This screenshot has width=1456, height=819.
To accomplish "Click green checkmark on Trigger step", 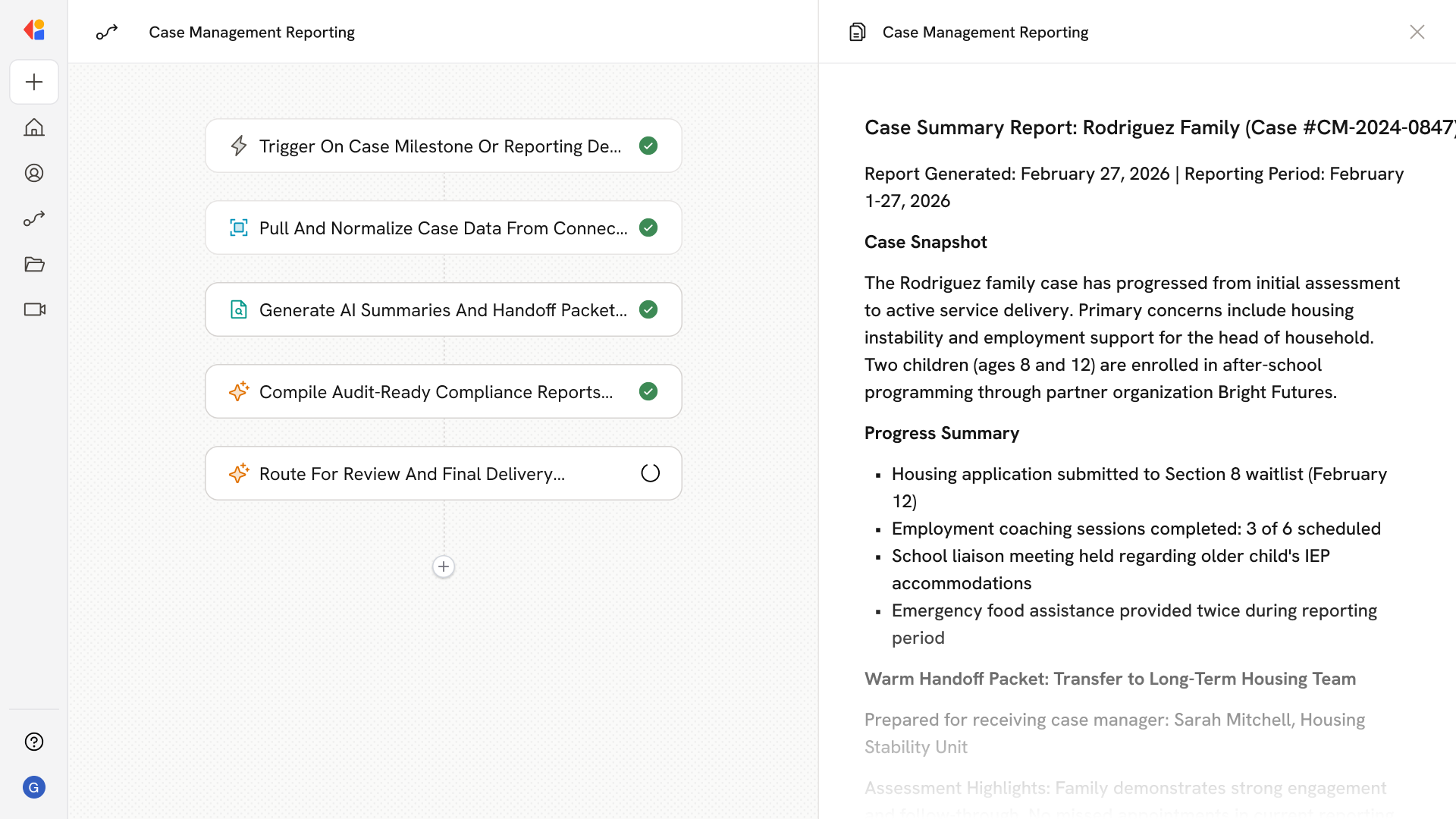I will 648,146.
